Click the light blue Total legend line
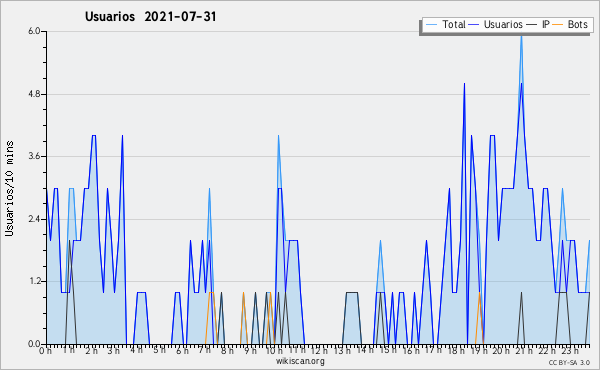 pyautogui.click(x=431, y=25)
